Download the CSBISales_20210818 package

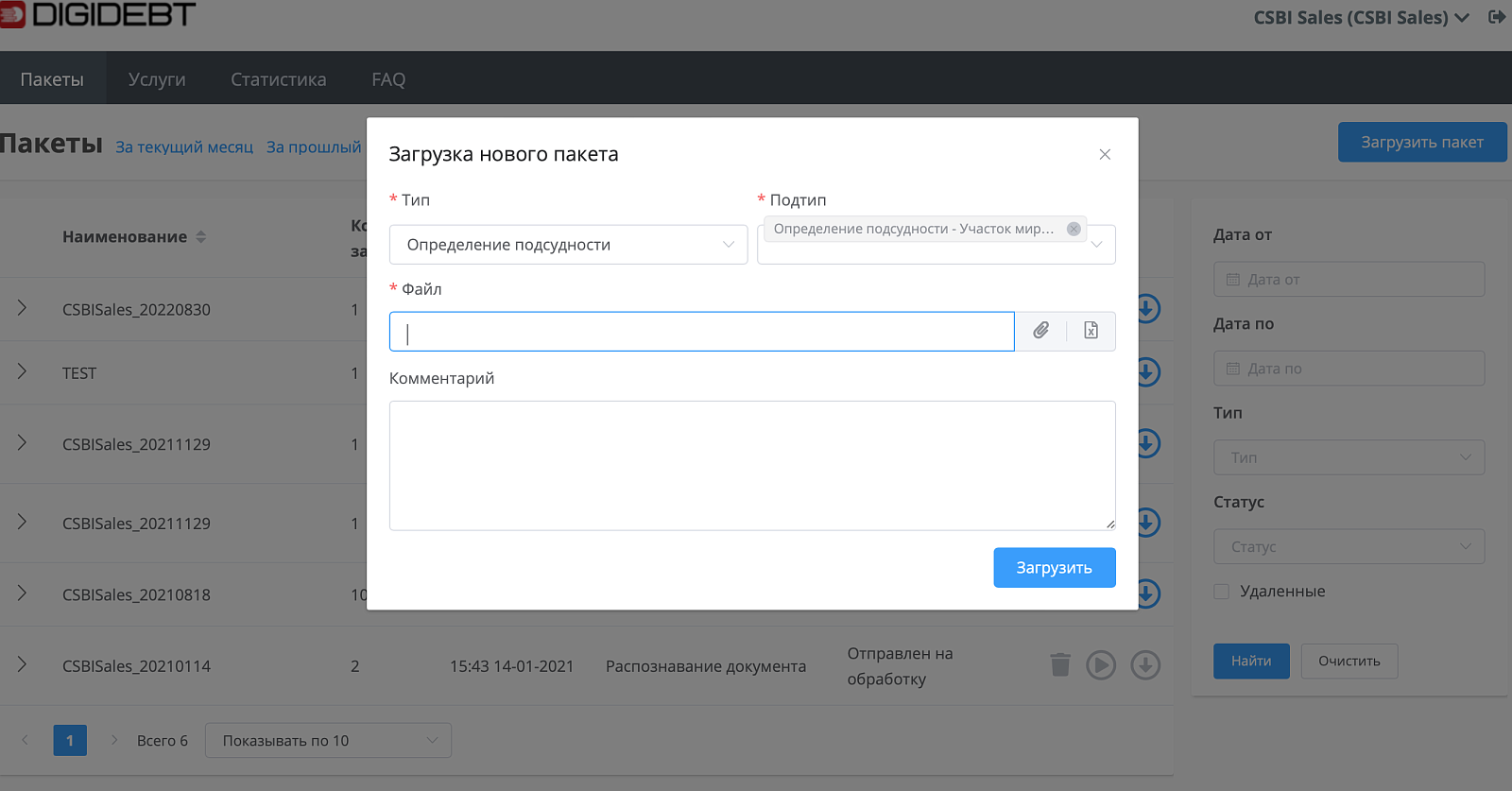(x=1148, y=593)
